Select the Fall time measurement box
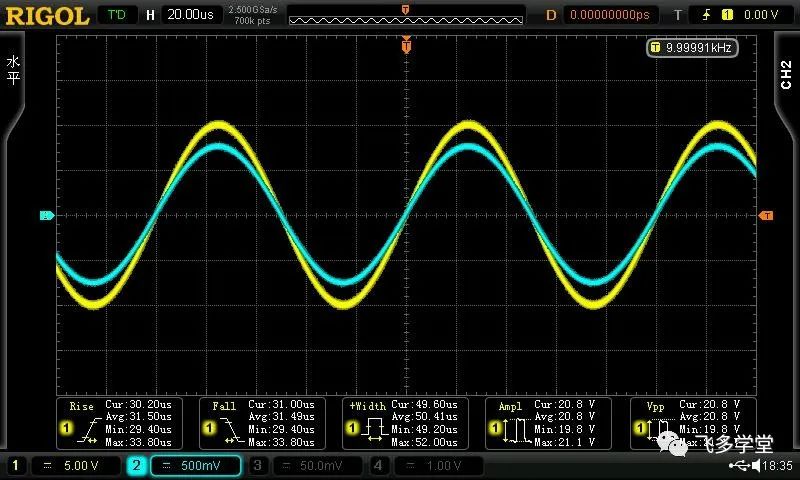800x480 pixels. click(260, 423)
